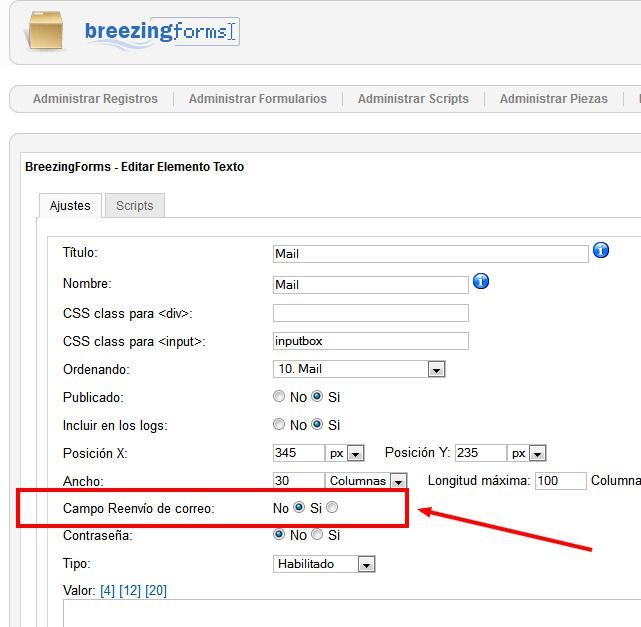
Task: Click the 'Longitud máxima:' label
Action: [479, 481]
